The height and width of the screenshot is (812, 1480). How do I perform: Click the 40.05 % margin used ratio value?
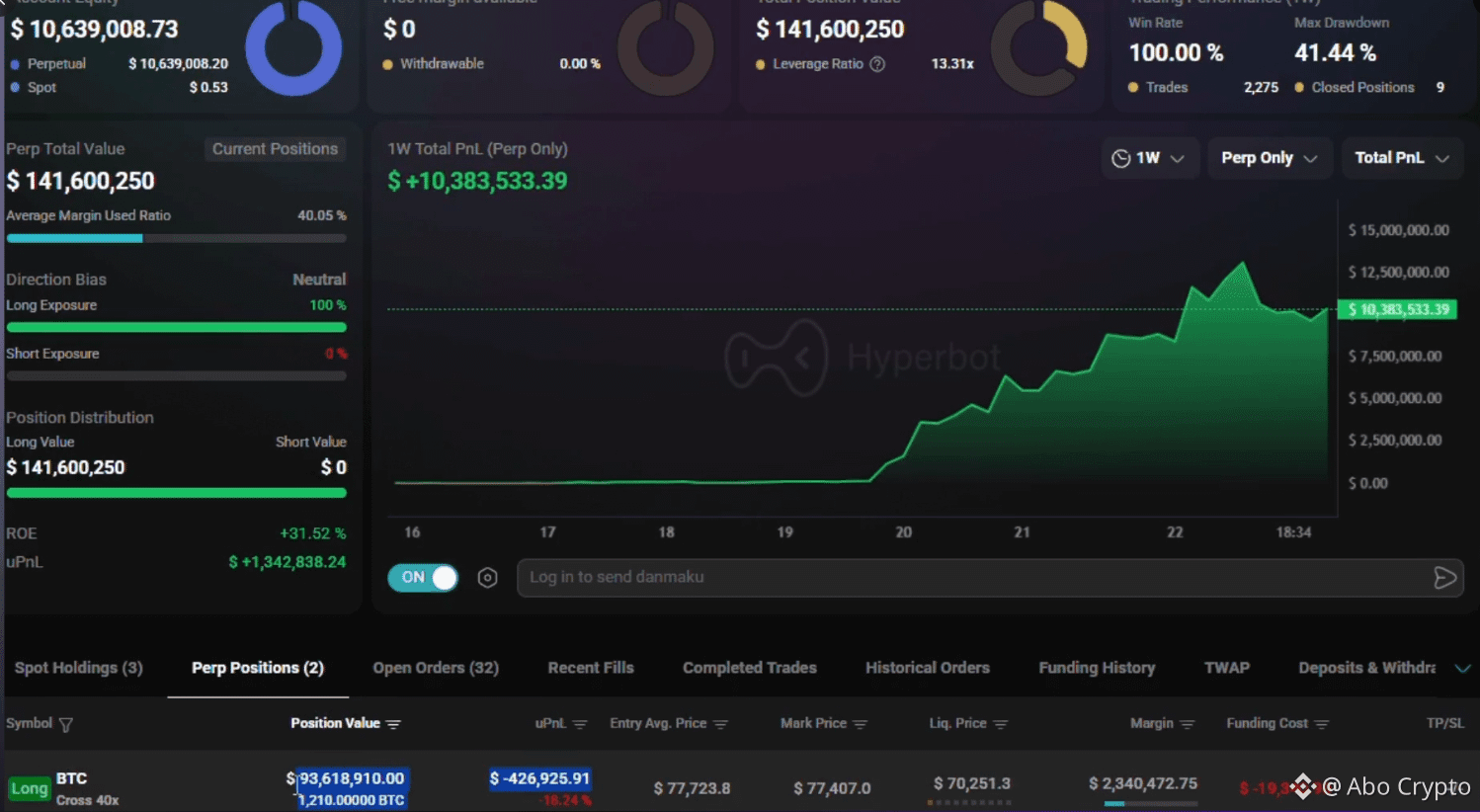click(322, 215)
